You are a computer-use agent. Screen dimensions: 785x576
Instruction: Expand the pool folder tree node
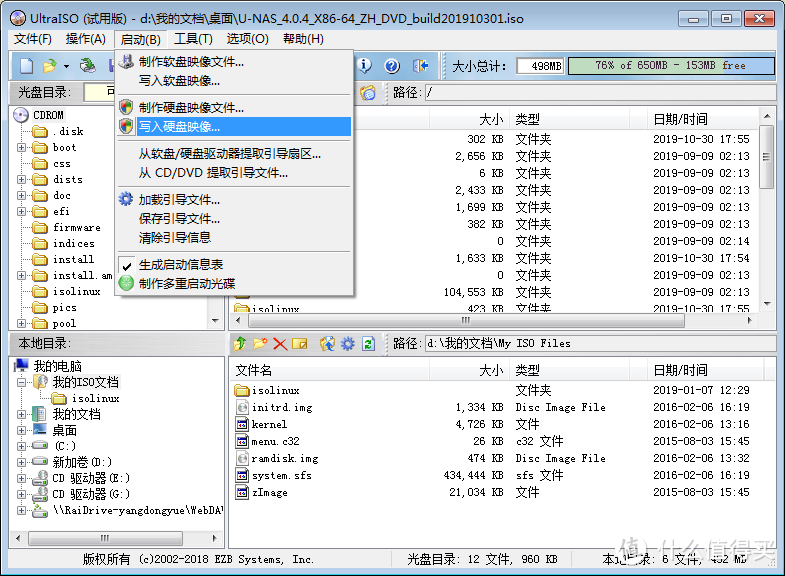(21, 323)
